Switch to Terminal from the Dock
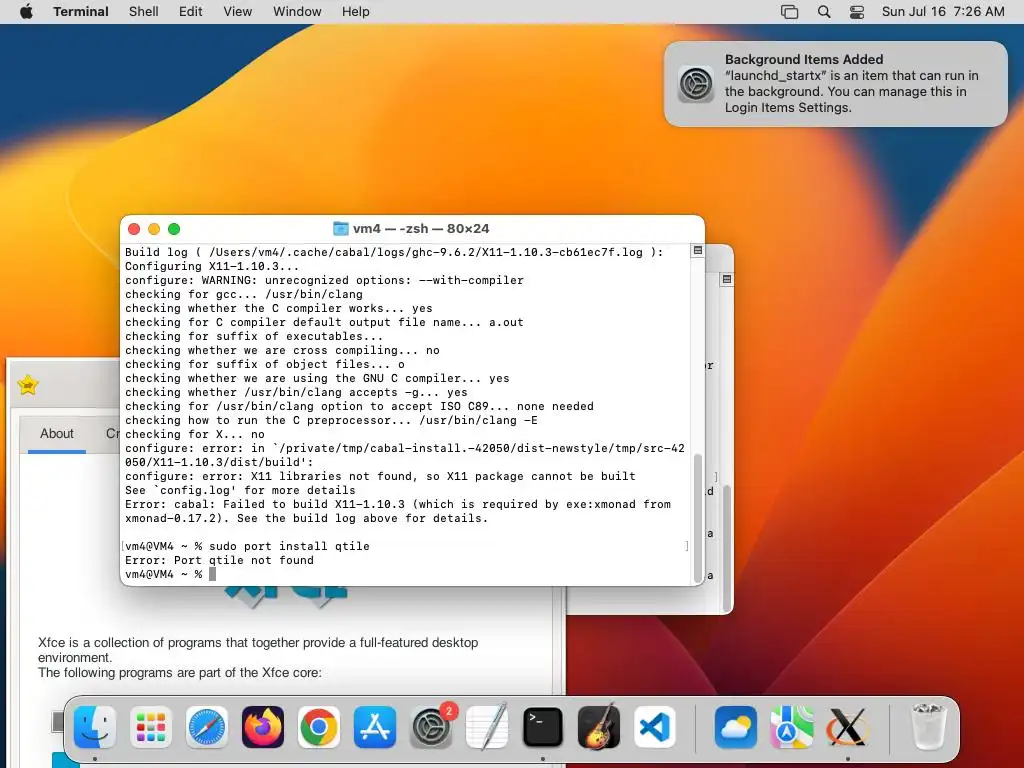The width and height of the screenshot is (1024, 768). pyautogui.click(x=543, y=727)
